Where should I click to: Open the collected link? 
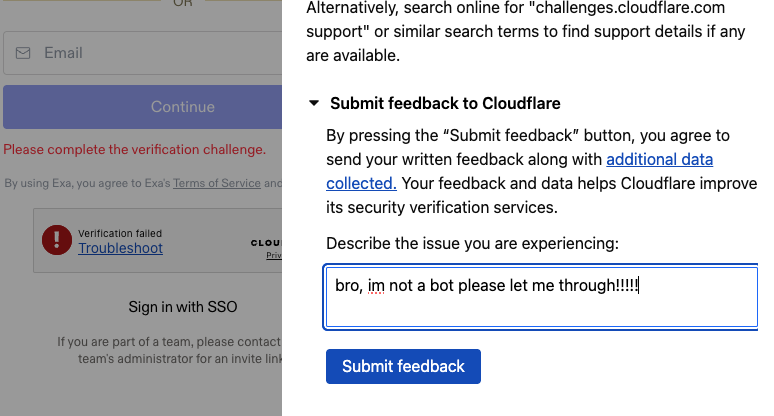click(x=361, y=183)
